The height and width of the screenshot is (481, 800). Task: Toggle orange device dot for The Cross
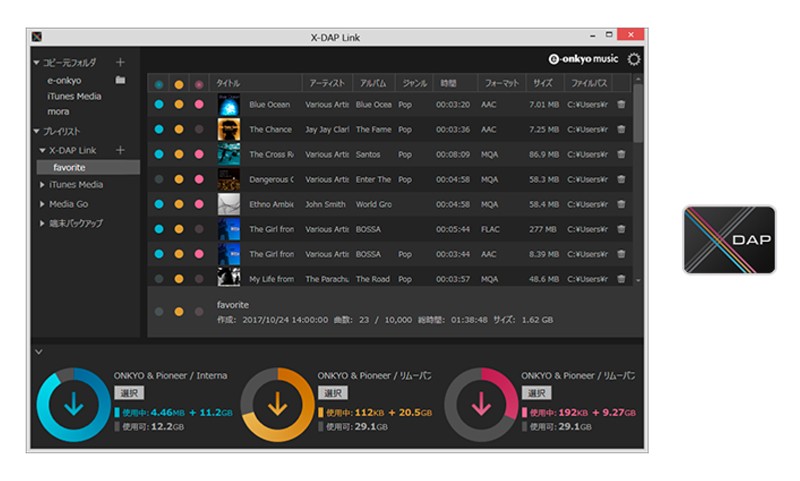click(179, 154)
